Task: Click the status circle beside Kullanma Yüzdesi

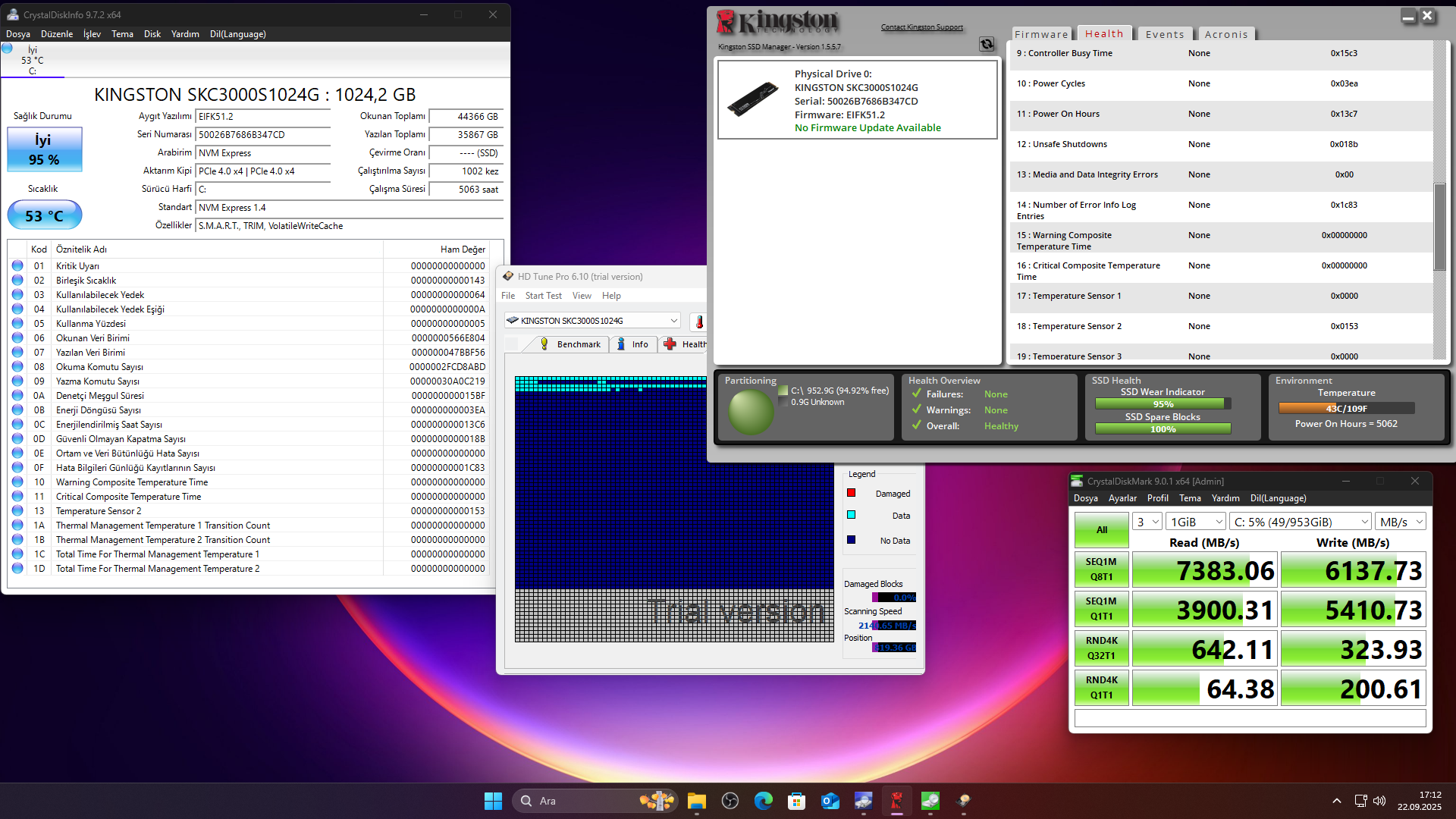Action: point(17,324)
